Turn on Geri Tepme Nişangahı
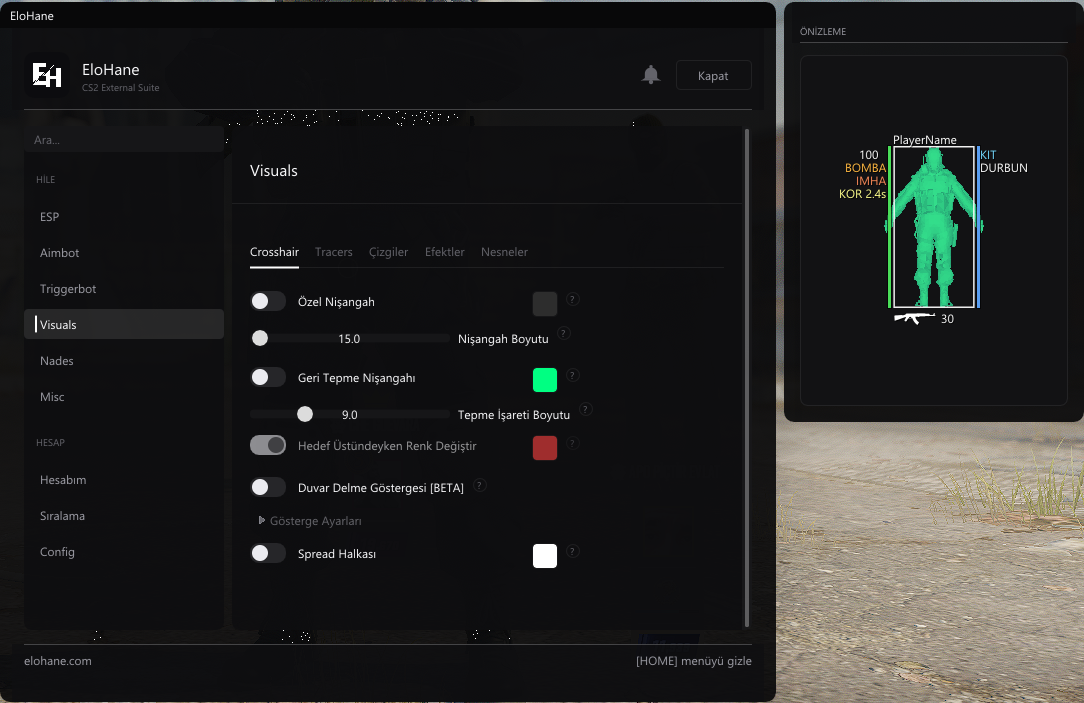 [268, 377]
